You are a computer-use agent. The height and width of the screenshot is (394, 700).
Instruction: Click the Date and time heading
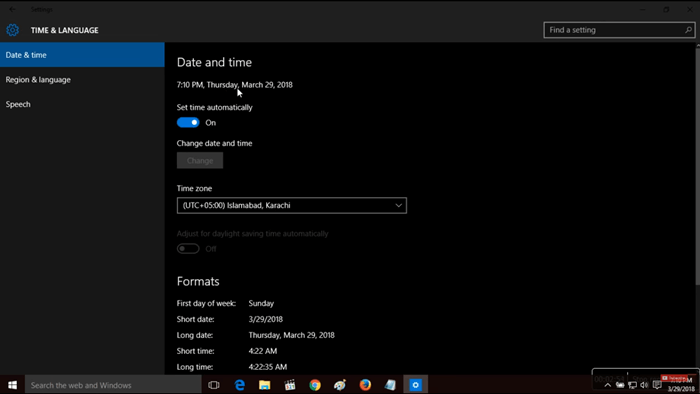click(x=214, y=62)
